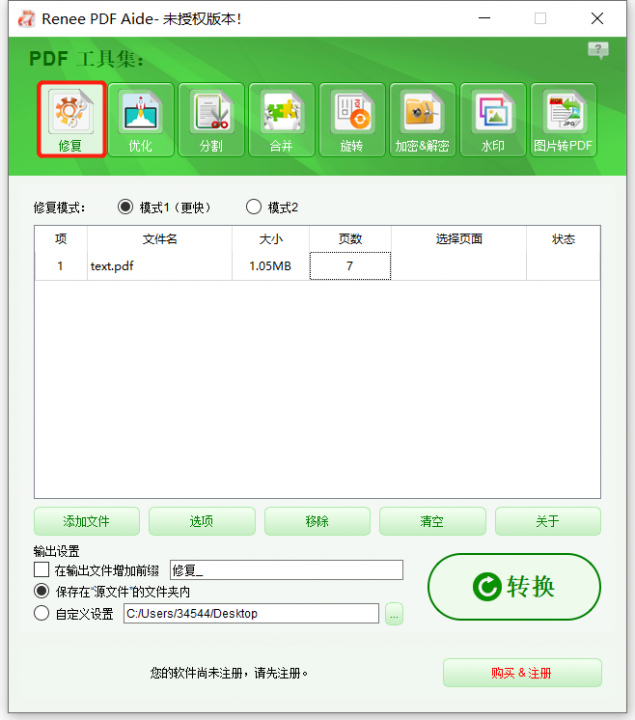
Task: Choose 保存在源文件的文件夹内 option
Action: pos(41,591)
